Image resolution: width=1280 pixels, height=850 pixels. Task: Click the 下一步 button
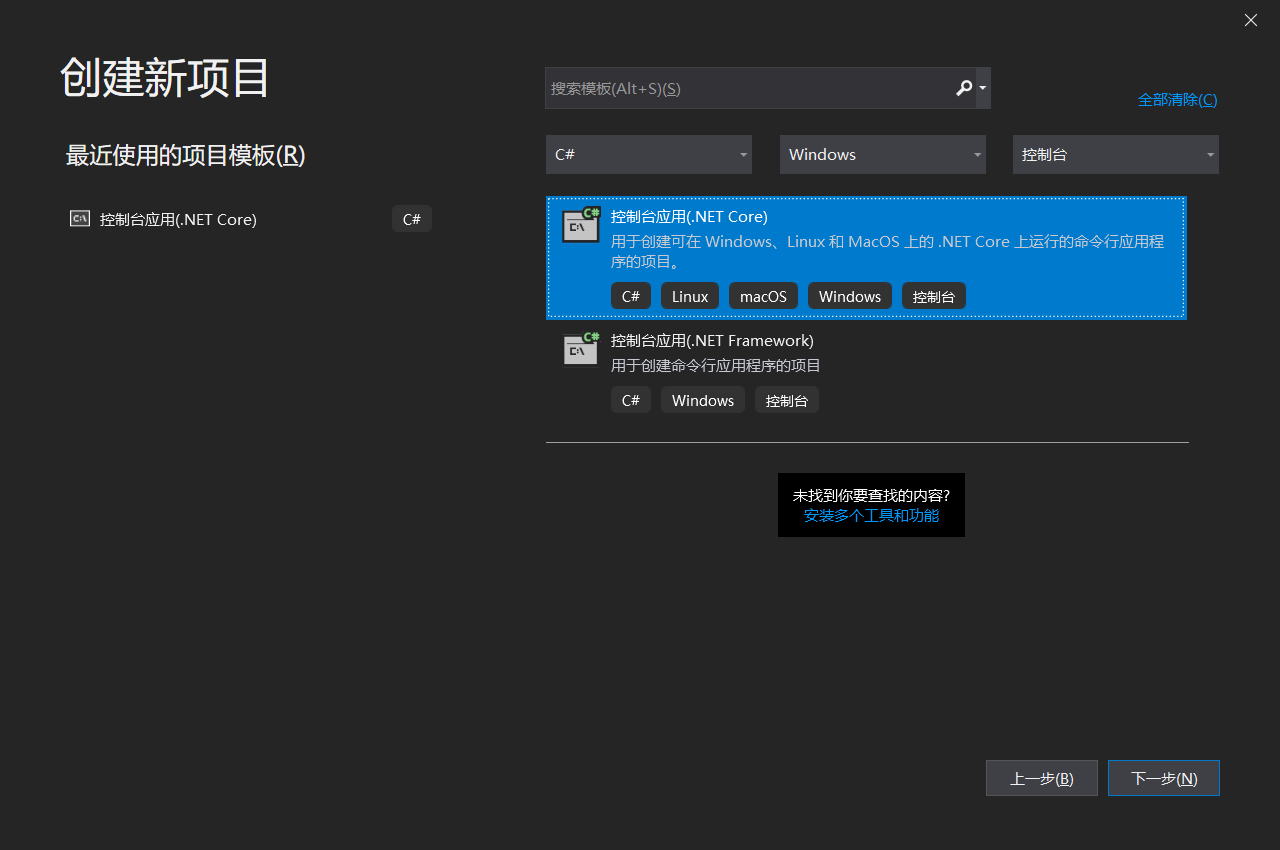click(1163, 777)
